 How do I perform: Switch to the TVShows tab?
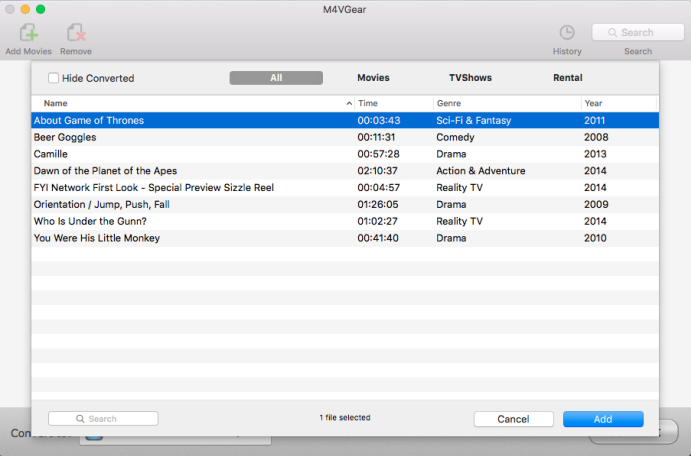pos(470,78)
